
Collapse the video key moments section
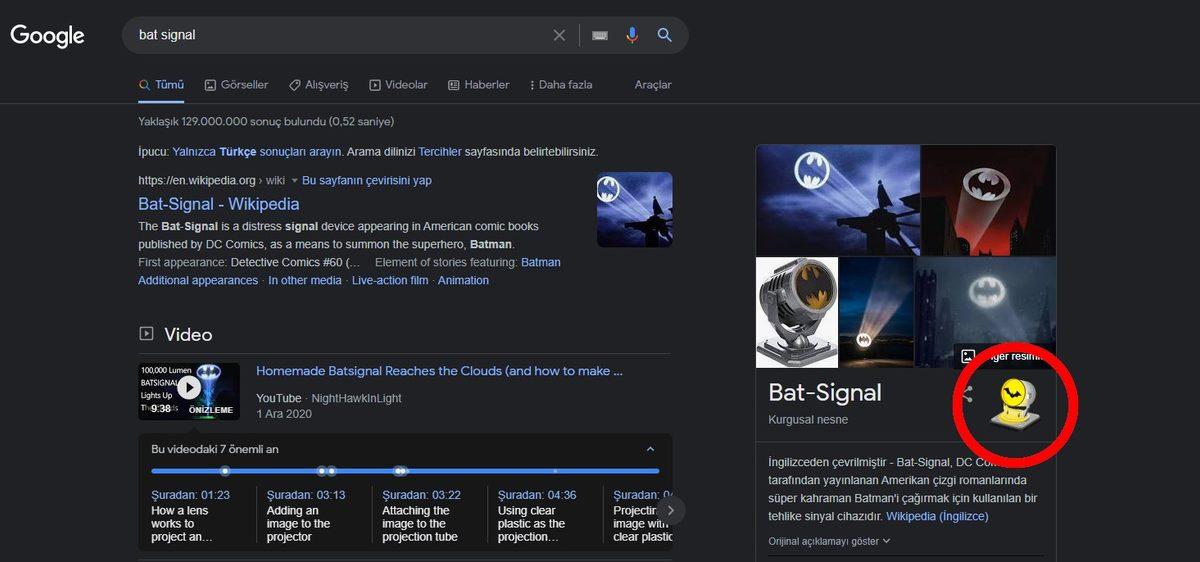(x=650, y=449)
